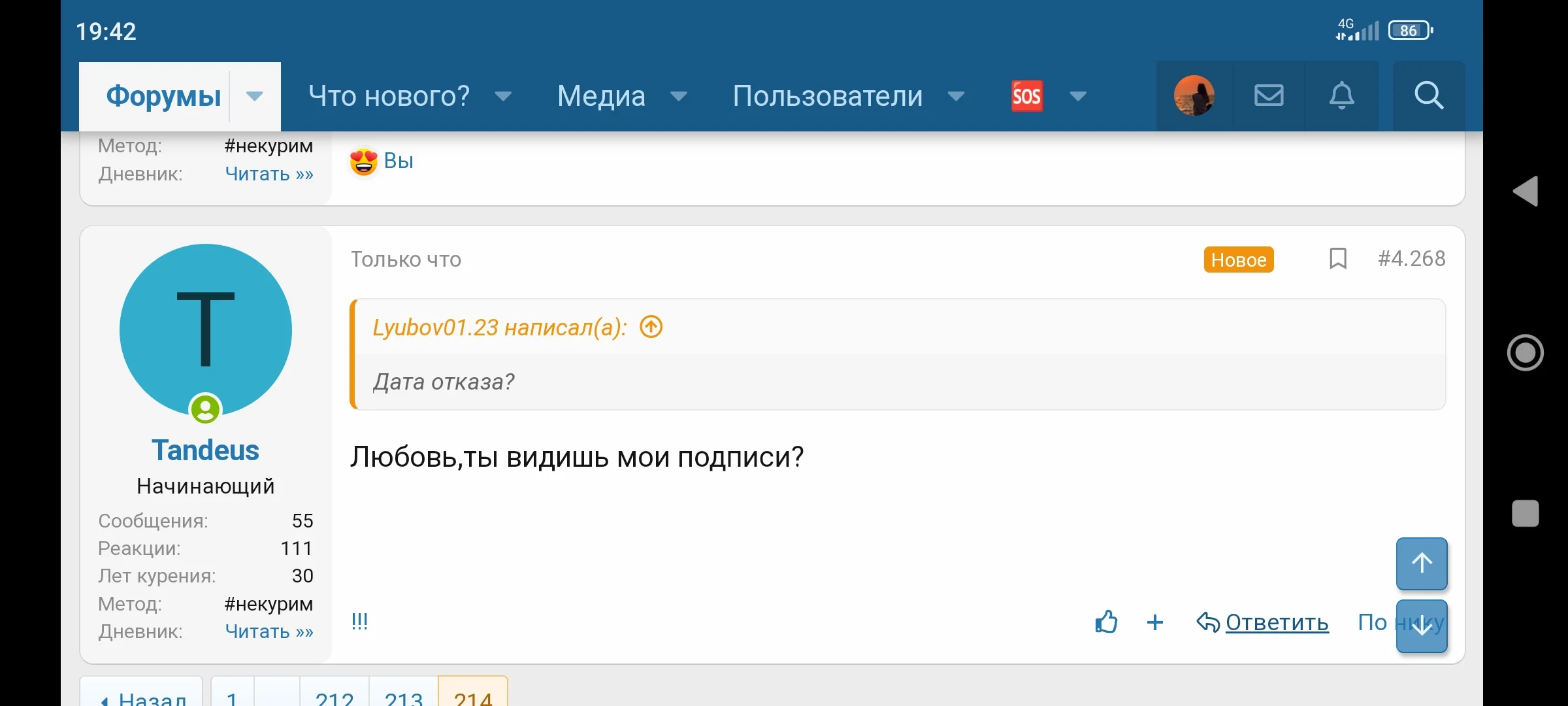Open your profile avatar

pos(1194,95)
